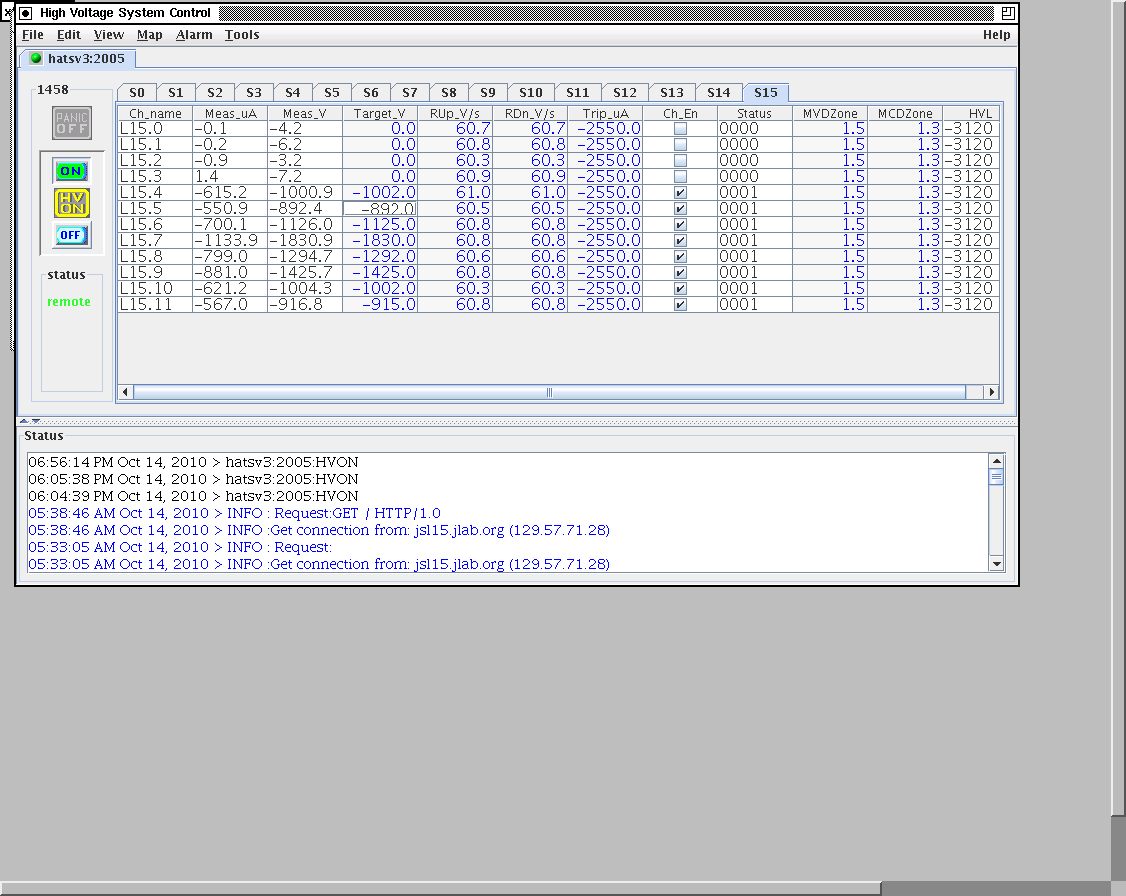Viewport: 1126px width, 896px height.
Task: Click the status log scrollbar thumb
Action: click(x=996, y=477)
